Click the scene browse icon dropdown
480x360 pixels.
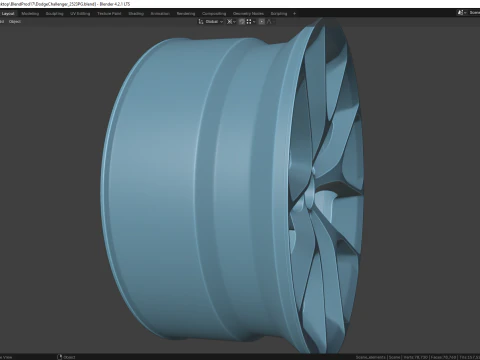(x=461, y=13)
